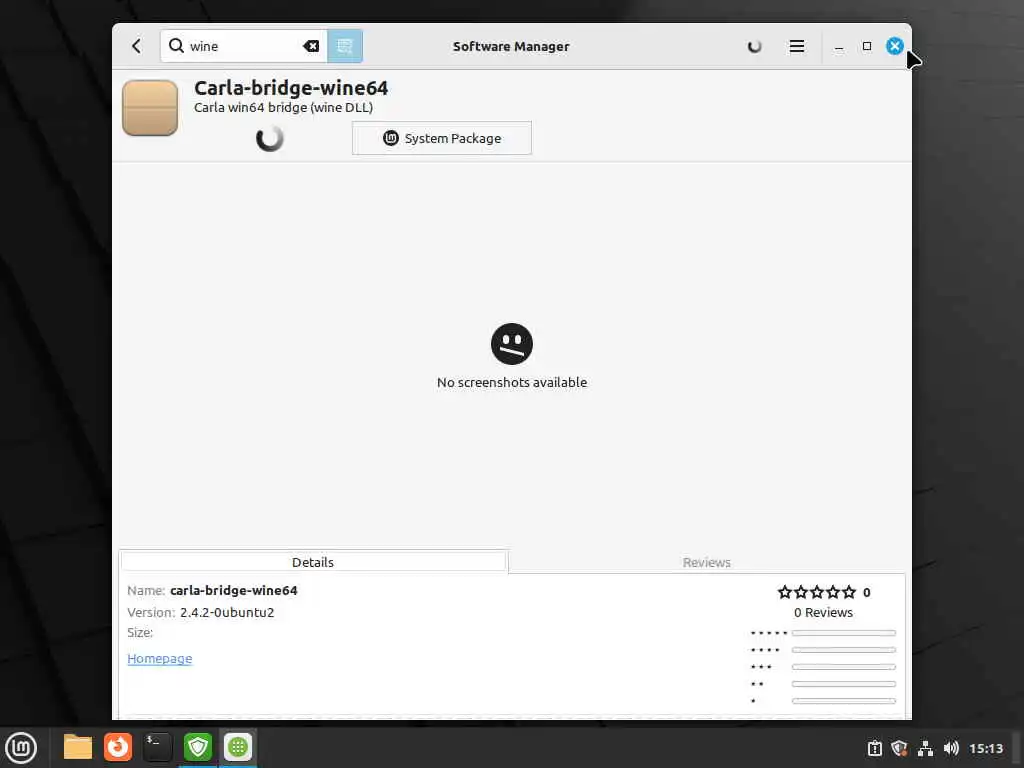The width and height of the screenshot is (1024, 768).
Task: Open the green shield taskbar app
Action: pos(198,747)
